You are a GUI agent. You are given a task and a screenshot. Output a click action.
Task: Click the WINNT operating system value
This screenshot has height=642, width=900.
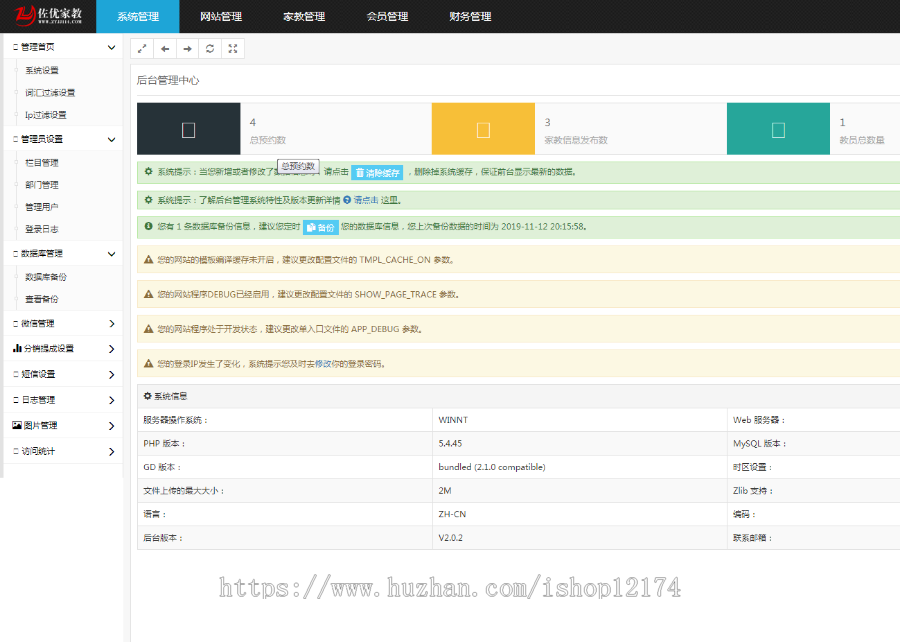point(453,420)
